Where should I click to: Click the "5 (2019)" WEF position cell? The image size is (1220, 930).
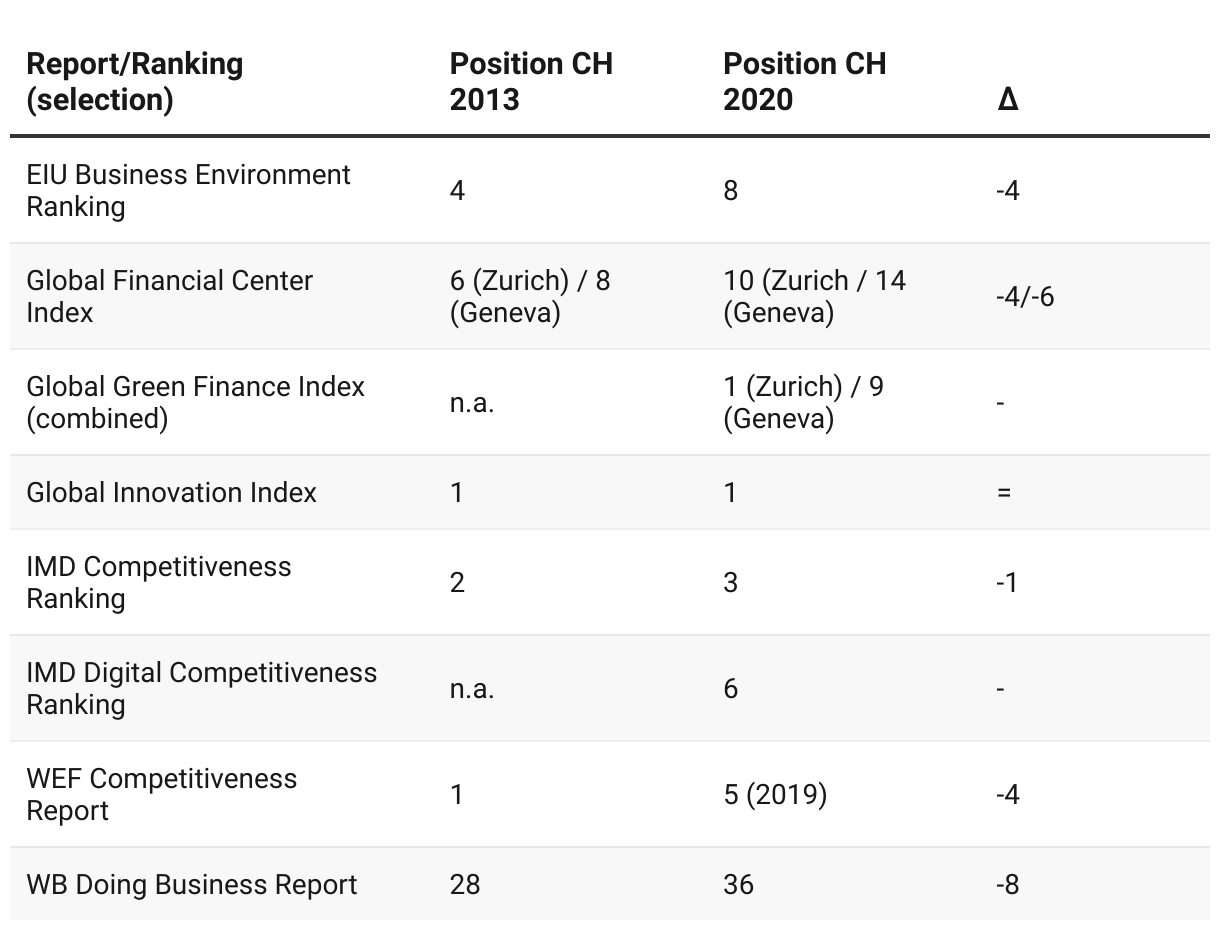tap(775, 794)
